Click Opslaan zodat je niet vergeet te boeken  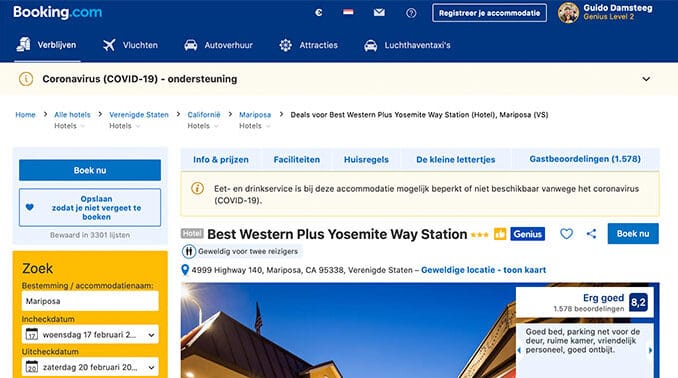(90, 208)
